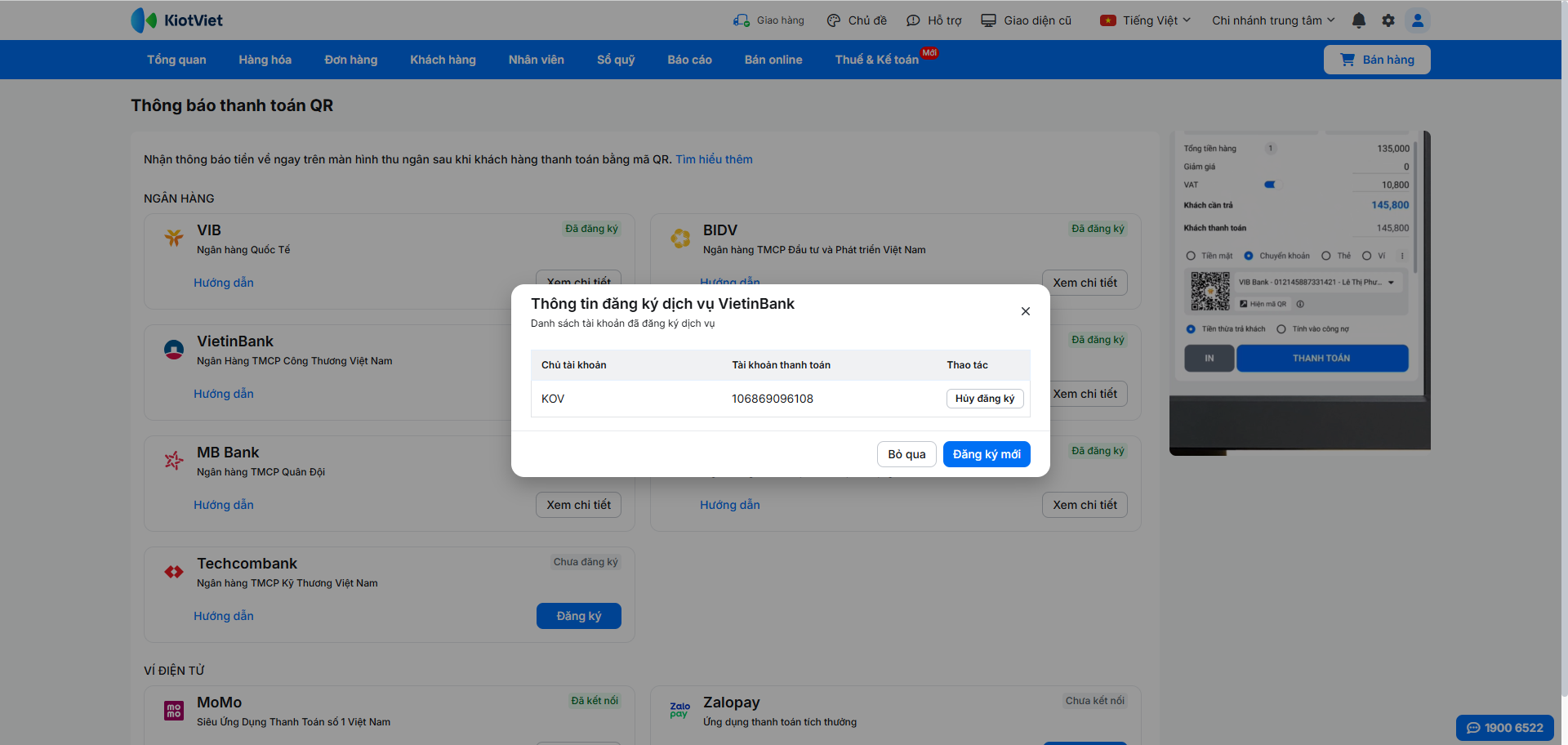Register Techcombank with the Đăng ký button

(579, 616)
